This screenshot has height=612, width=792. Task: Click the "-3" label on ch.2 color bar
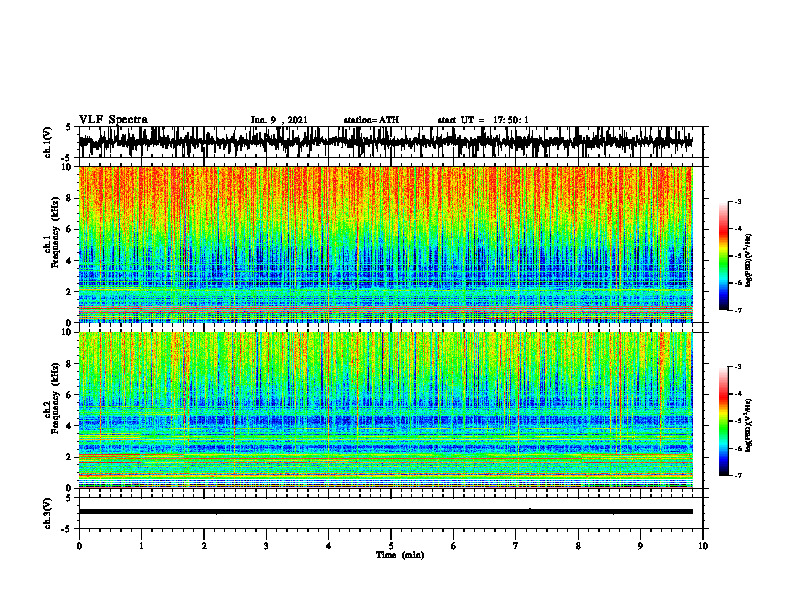click(737, 367)
